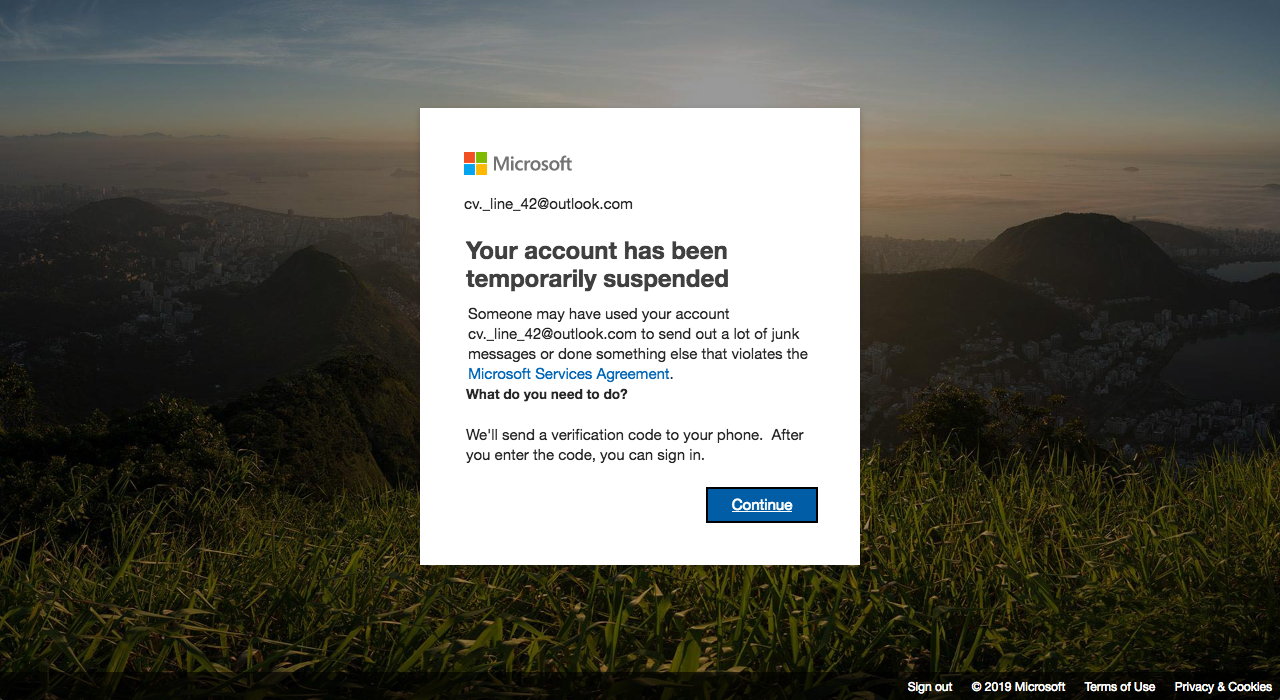Click the dark hill in the background photo
Viewport: 1280px width, 700px height.
1060,250
